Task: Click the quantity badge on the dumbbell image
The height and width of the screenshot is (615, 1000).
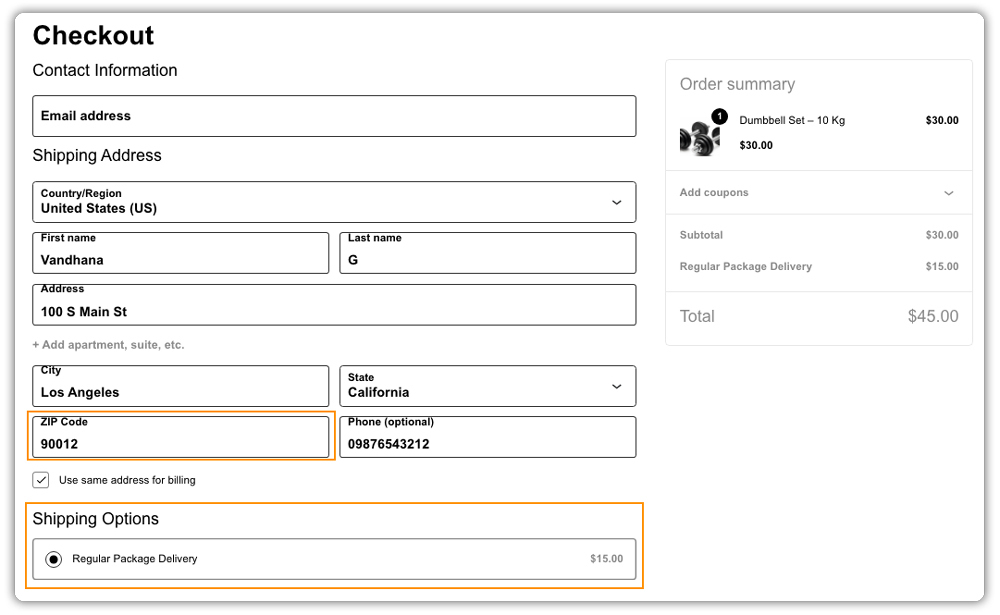Action: click(719, 116)
